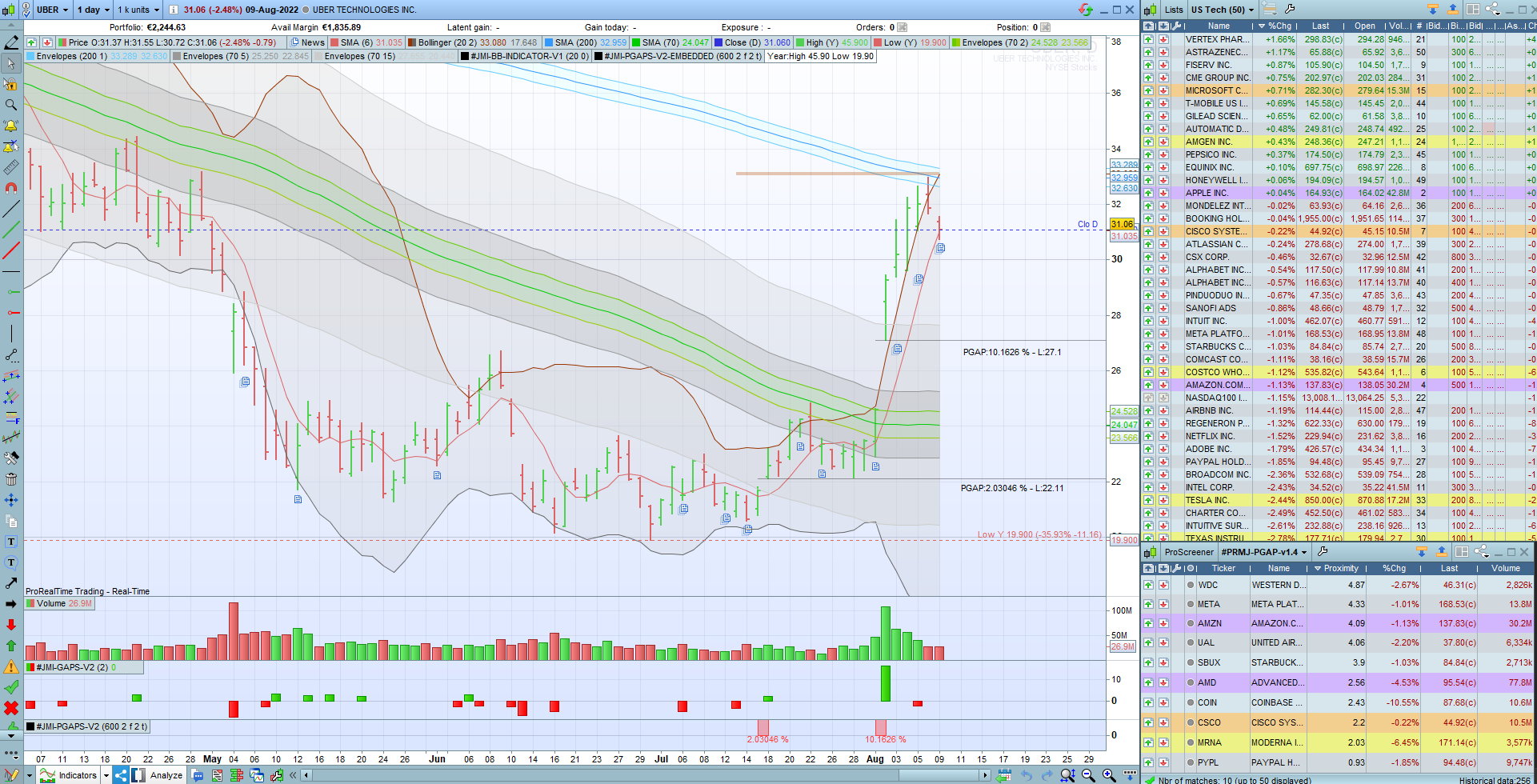This screenshot has width=1537, height=784.
Task: Click the zoom out magnifier icon
Action: [1088, 774]
